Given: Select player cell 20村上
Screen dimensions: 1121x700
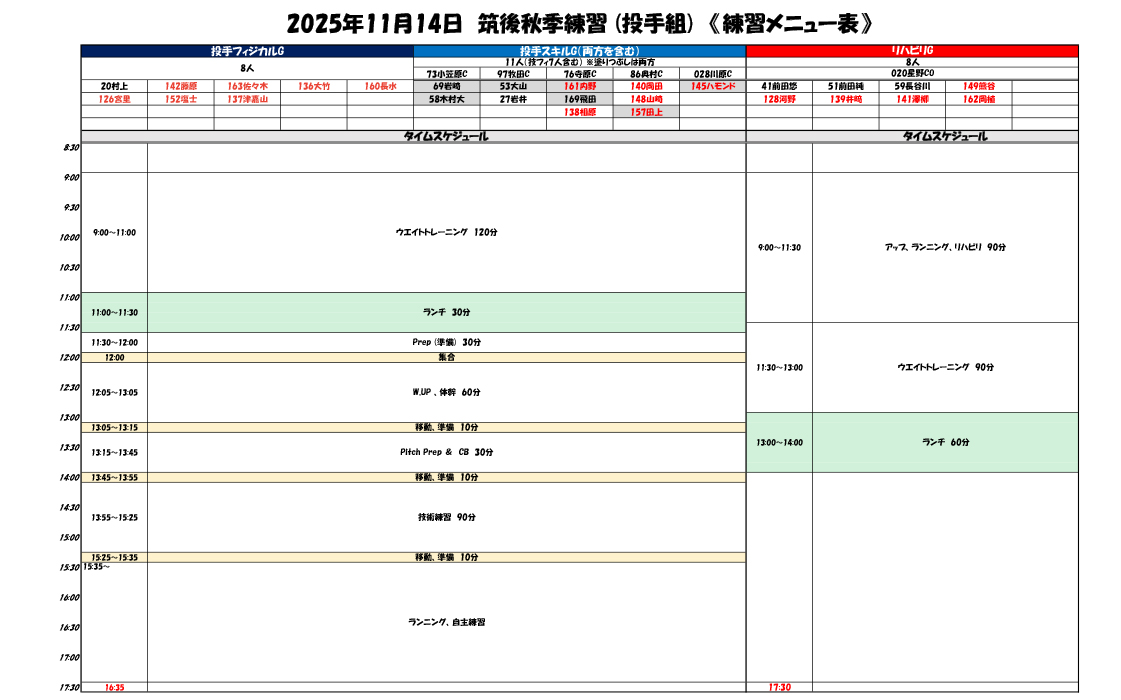Looking at the screenshot, I should pyautogui.click(x=114, y=87).
